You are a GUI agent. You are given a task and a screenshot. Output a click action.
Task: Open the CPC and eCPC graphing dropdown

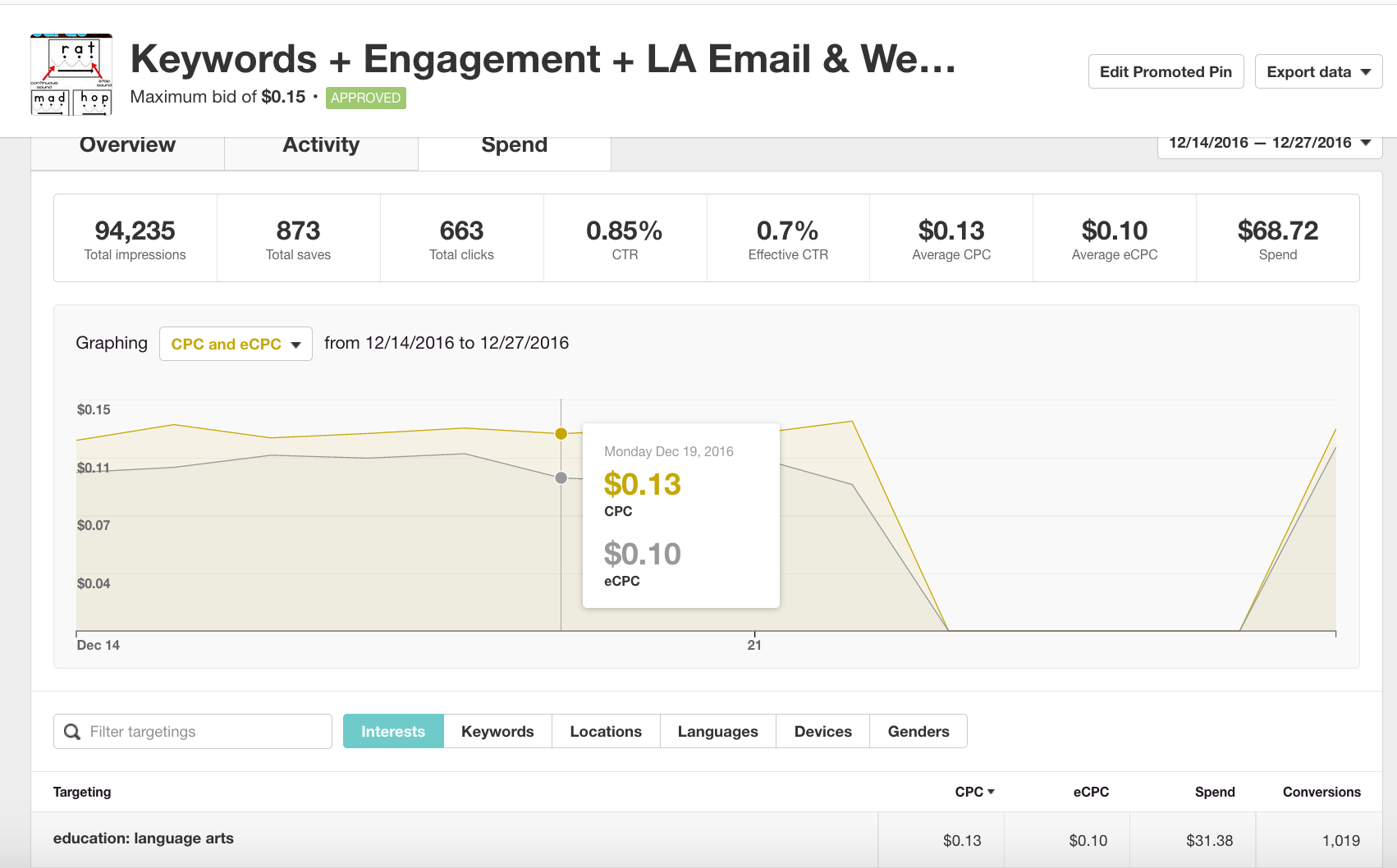[236, 344]
